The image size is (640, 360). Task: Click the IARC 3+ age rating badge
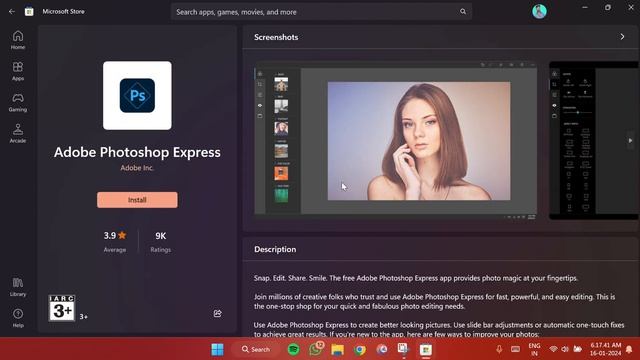[62, 308]
